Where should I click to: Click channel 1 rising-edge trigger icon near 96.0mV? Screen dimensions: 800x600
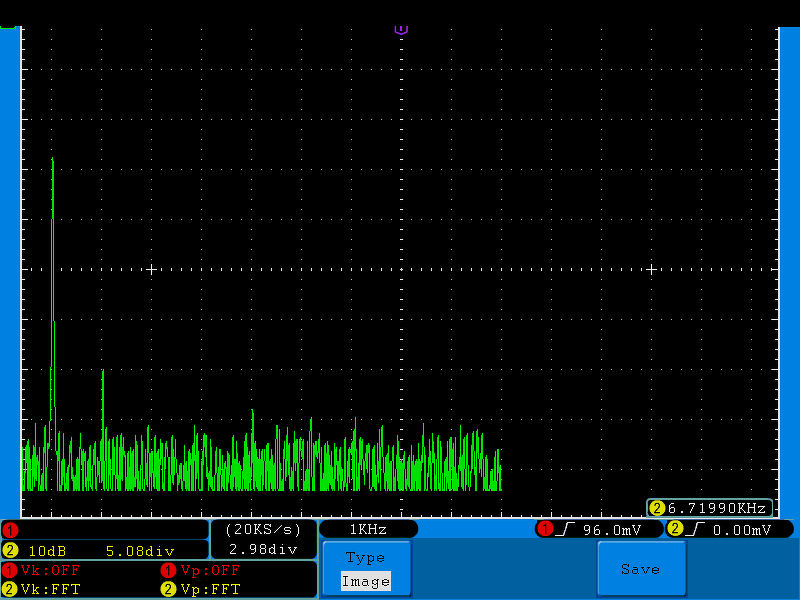(x=564, y=530)
